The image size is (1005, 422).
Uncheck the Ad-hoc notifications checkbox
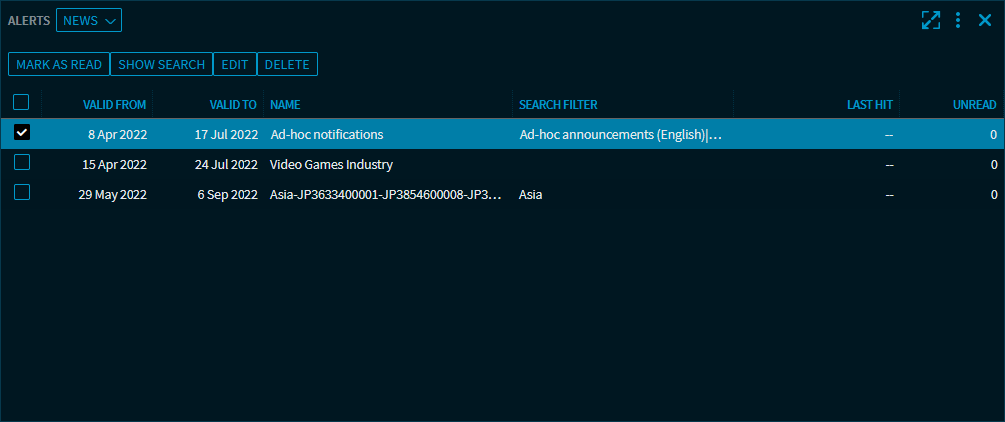21,133
